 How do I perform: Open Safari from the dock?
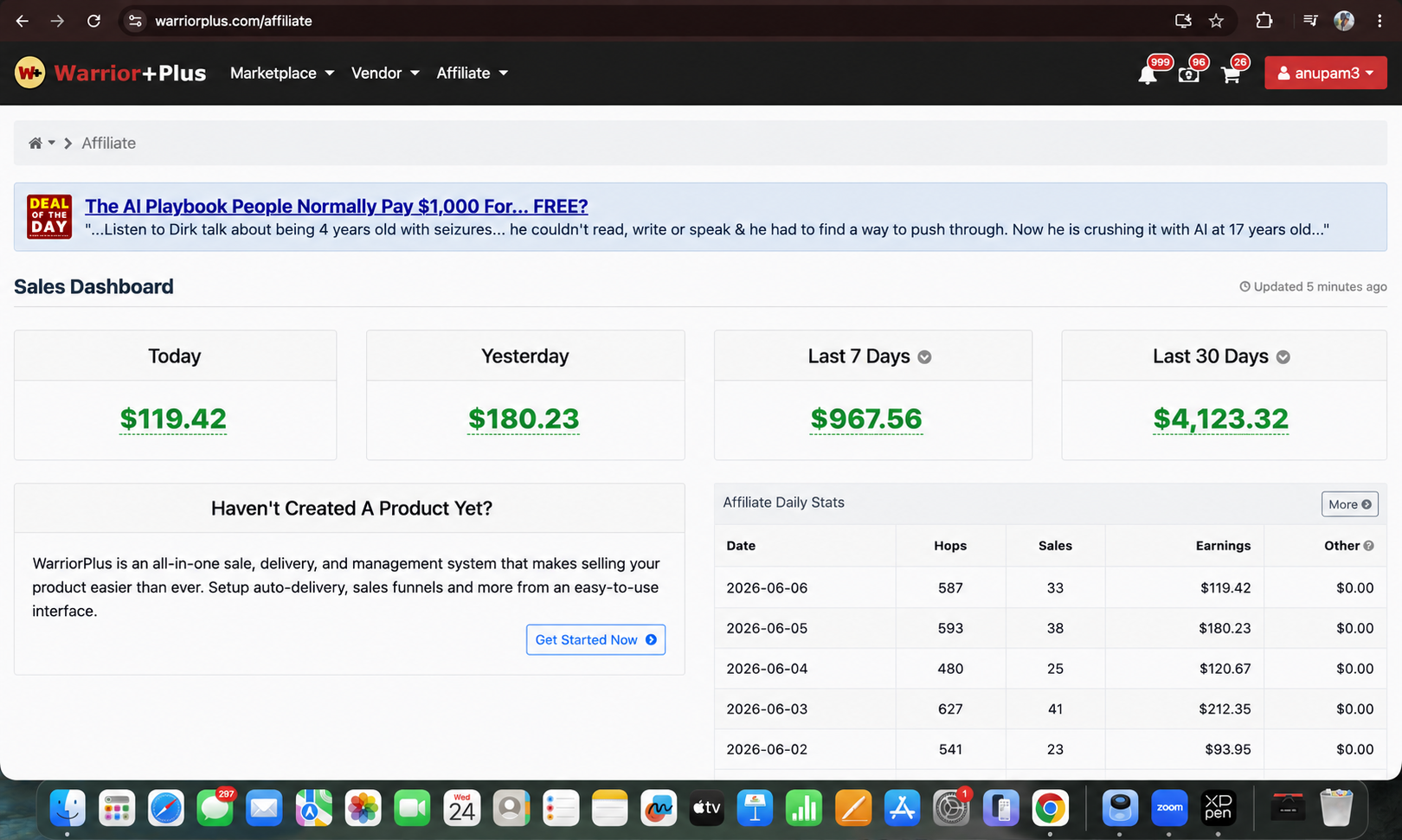click(166, 809)
